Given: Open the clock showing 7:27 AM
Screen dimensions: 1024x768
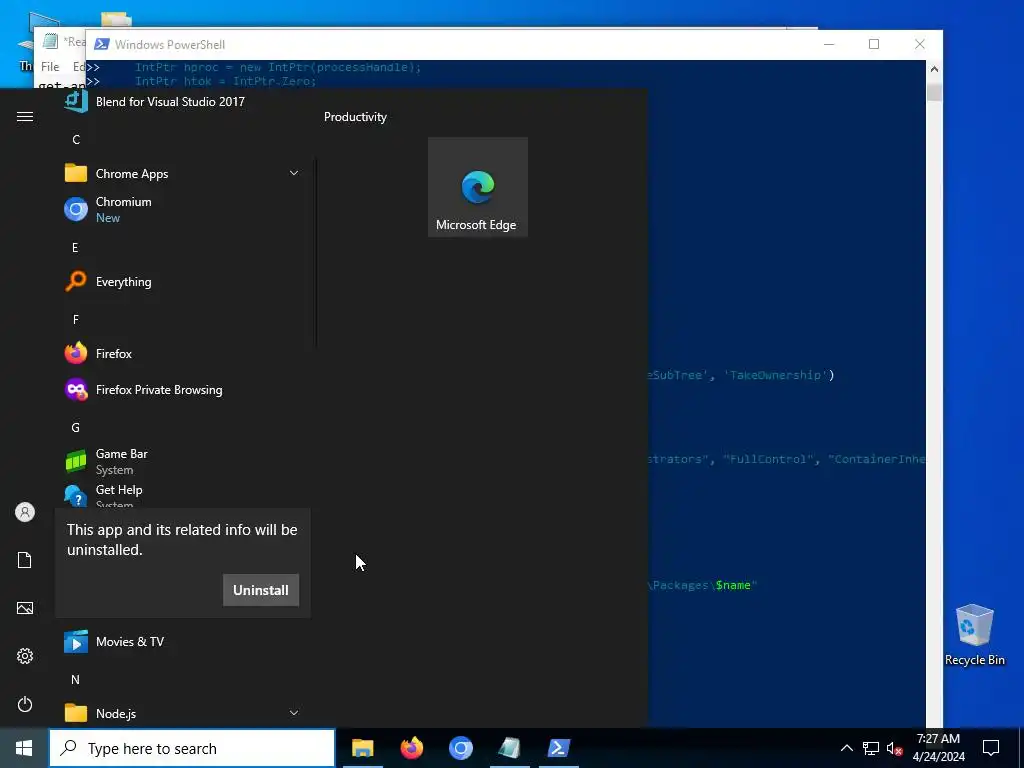Looking at the screenshot, I should (938, 748).
